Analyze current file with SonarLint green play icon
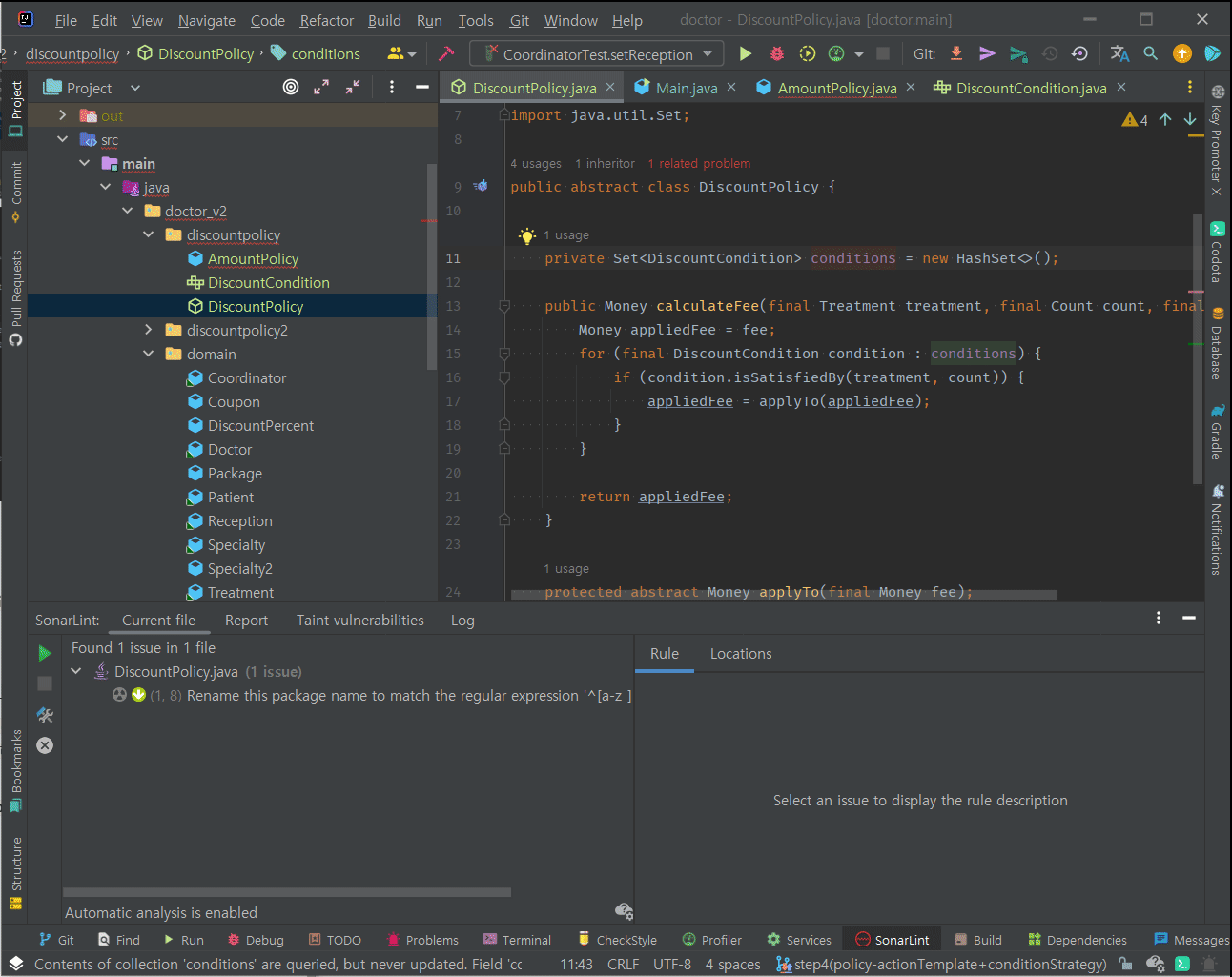Image resolution: width=1232 pixels, height=977 pixels. point(45,653)
